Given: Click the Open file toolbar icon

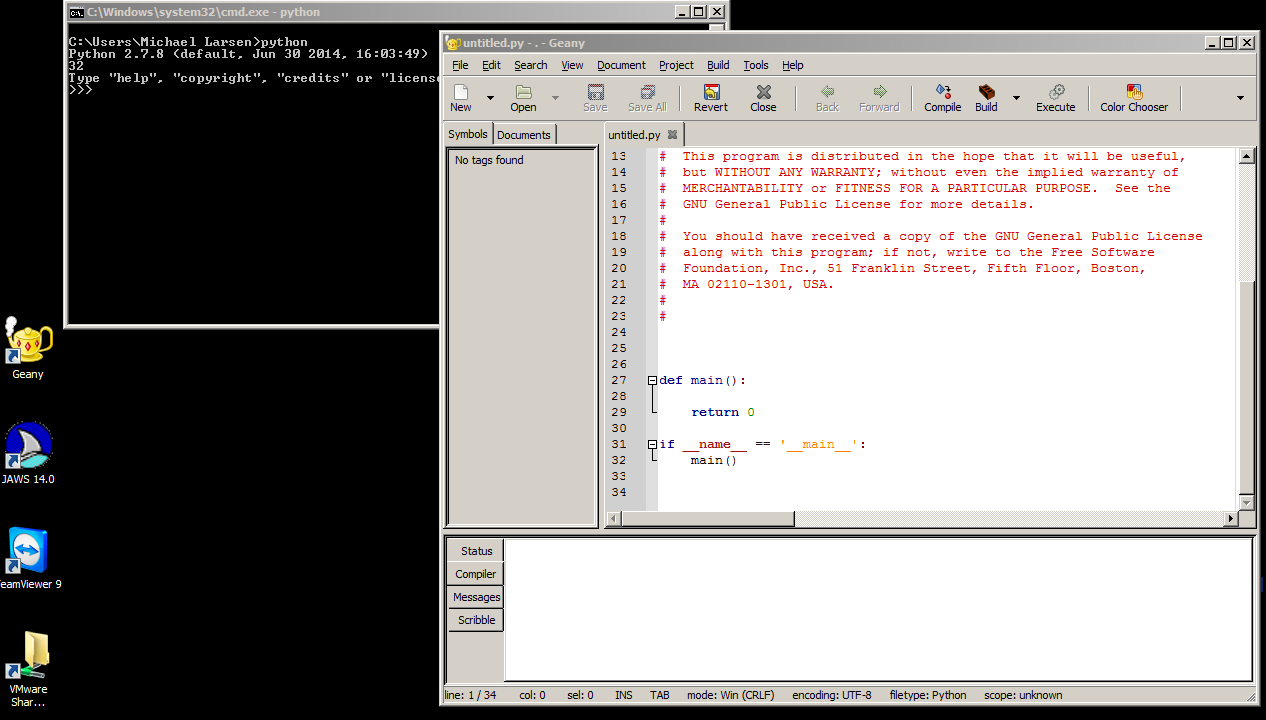Looking at the screenshot, I should pos(523,98).
